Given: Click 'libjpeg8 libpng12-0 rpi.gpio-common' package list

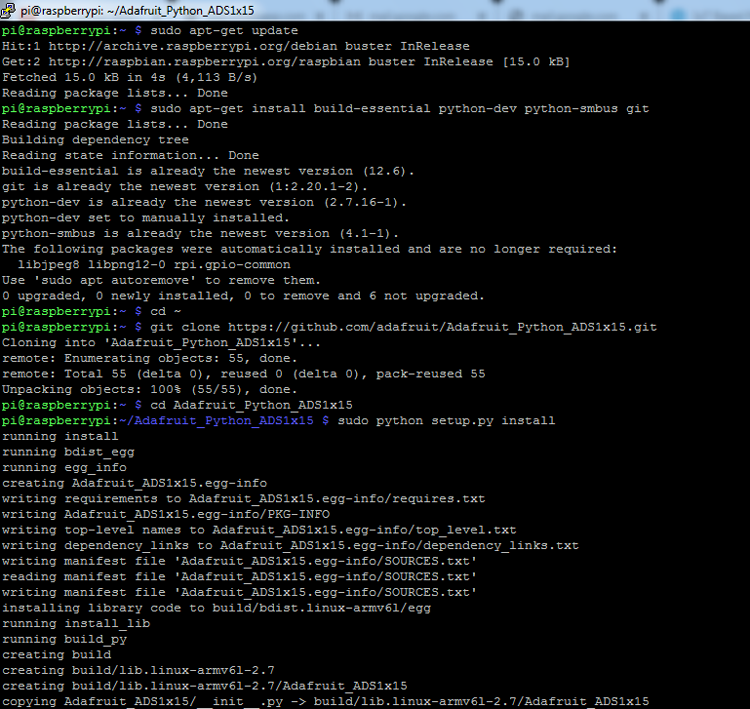Looking at the screenshot, I should point(154,265).
